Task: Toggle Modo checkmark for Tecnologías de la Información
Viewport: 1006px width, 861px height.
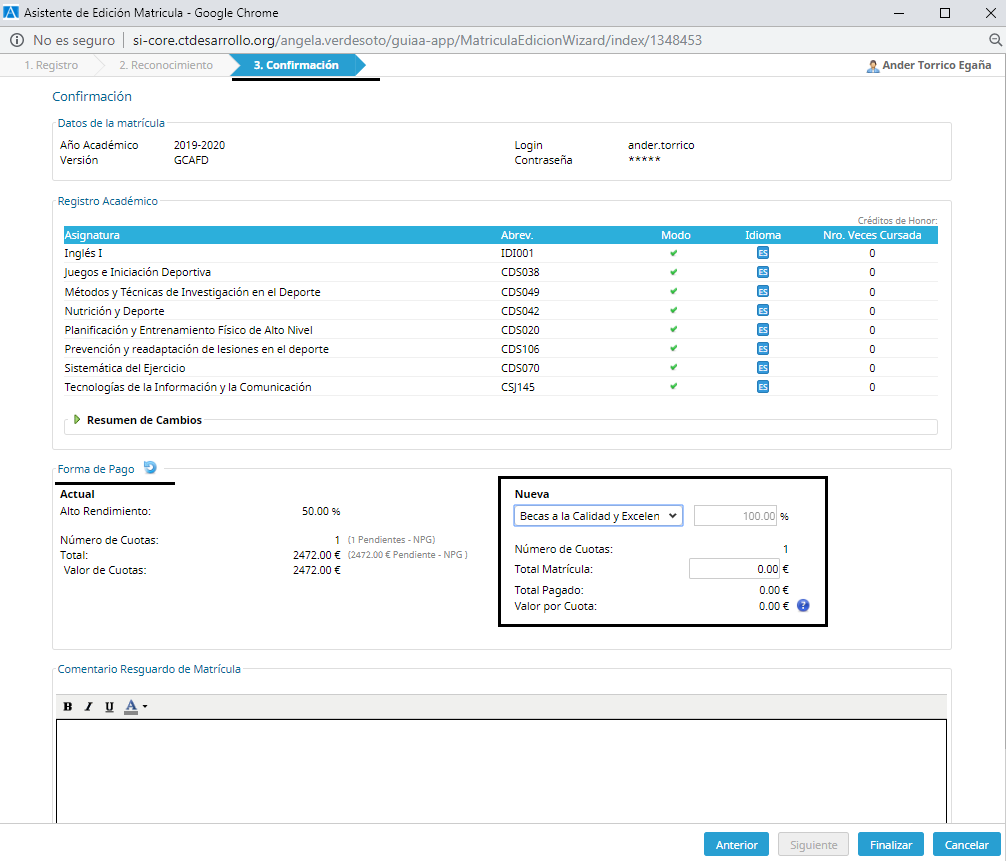Action: pyautogui.click(x=674, y=387)
